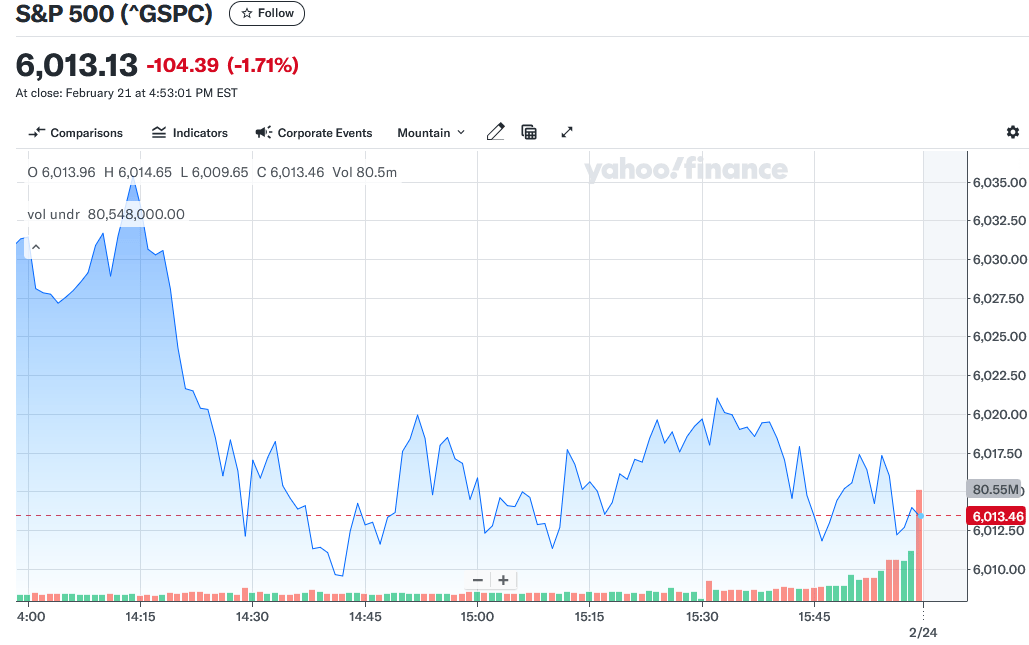
Task: Click the Corporate Events megaphone icon
Action: (x=264, y=133)
